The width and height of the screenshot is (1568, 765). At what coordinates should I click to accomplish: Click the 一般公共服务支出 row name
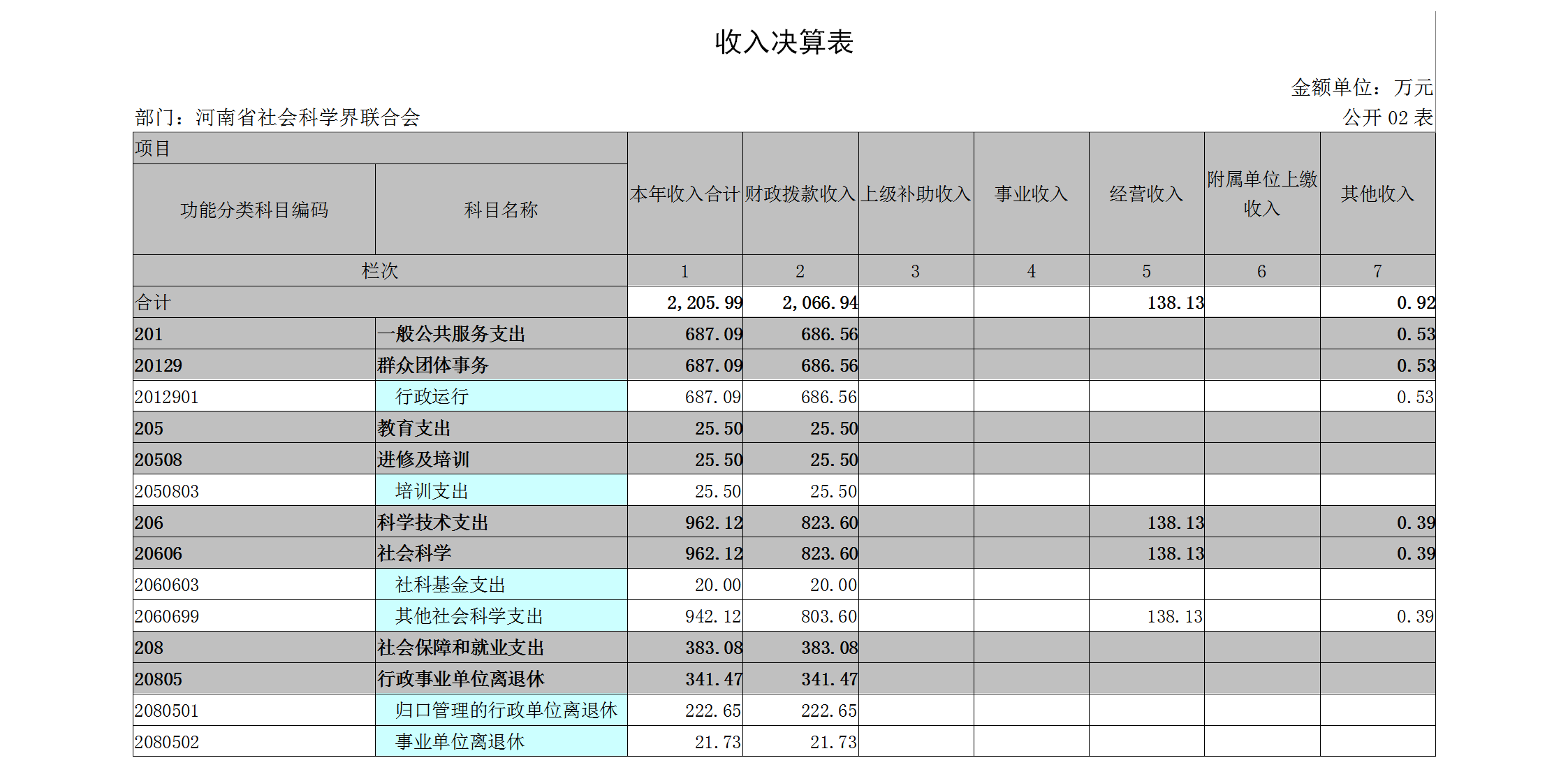click(451, 334)
